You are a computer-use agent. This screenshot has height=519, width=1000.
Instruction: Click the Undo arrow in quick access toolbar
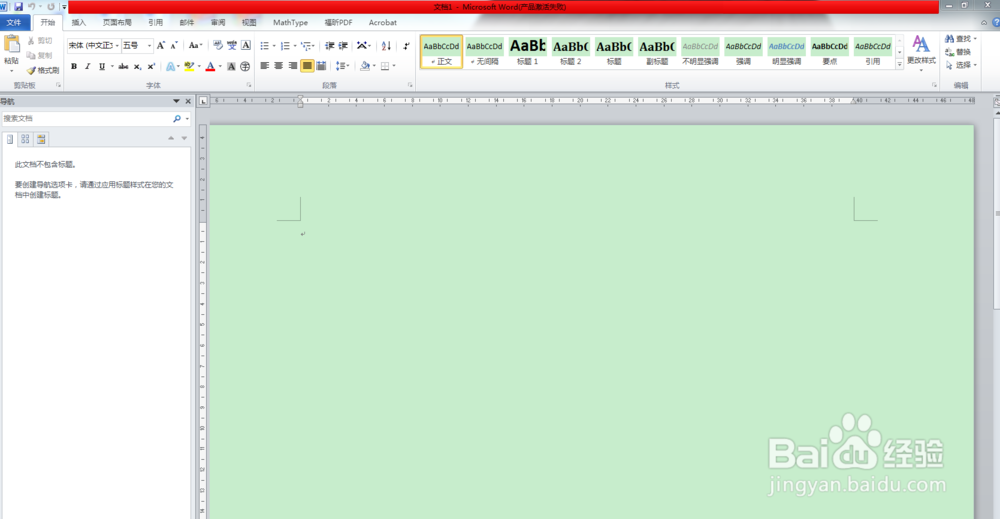[31, 7]
